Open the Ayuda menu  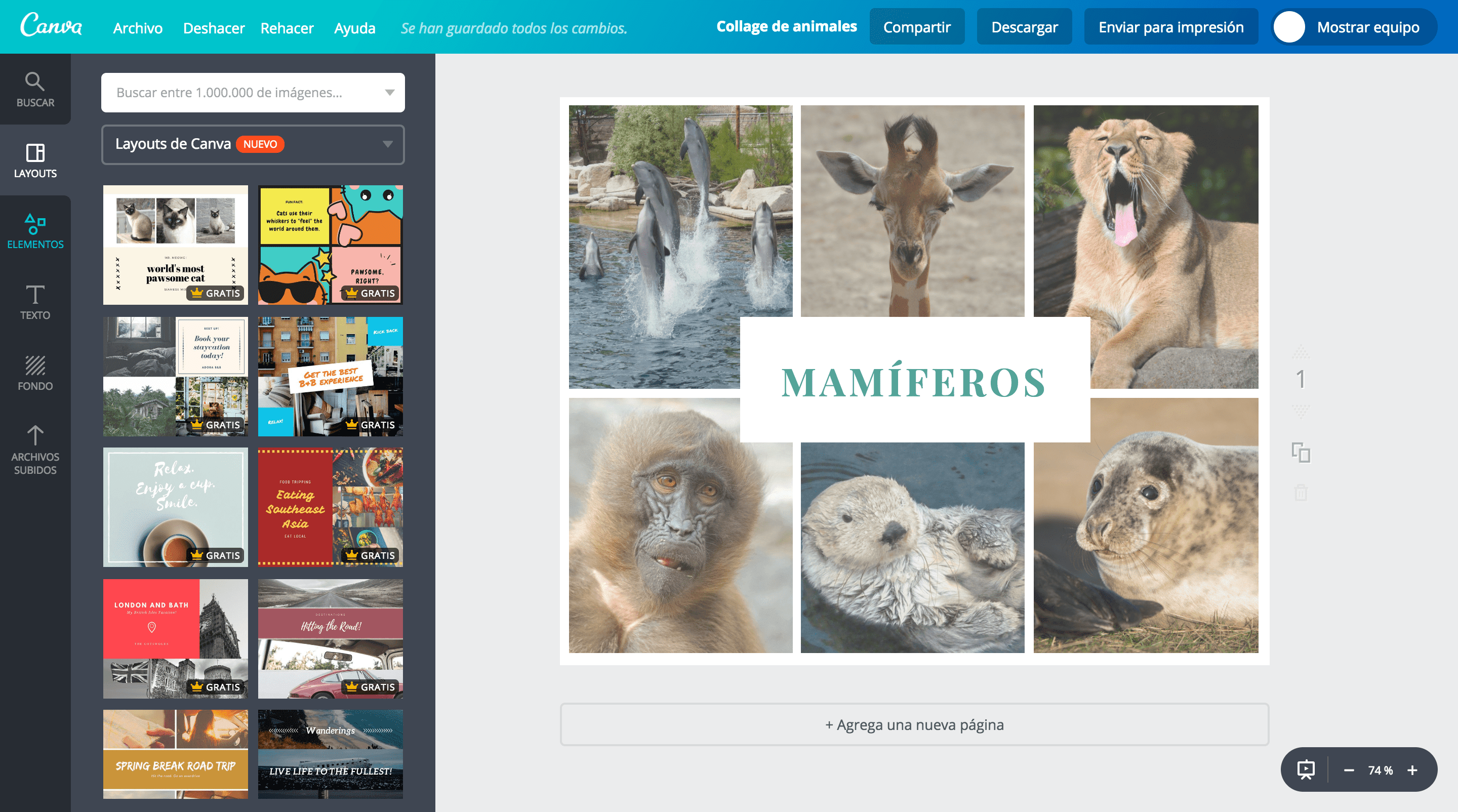(354, 27)
